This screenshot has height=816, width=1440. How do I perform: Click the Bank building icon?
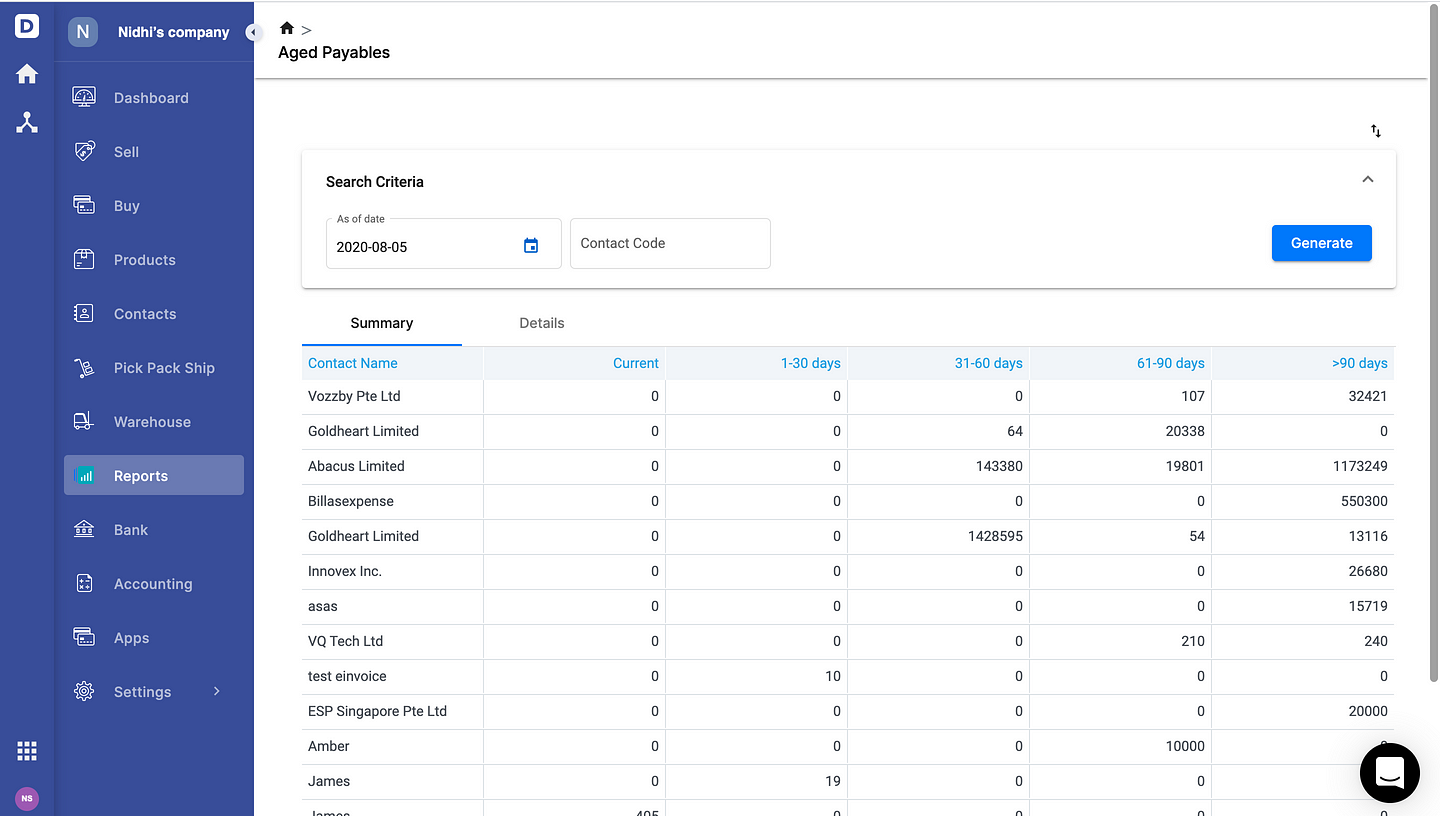pos(84,530)
